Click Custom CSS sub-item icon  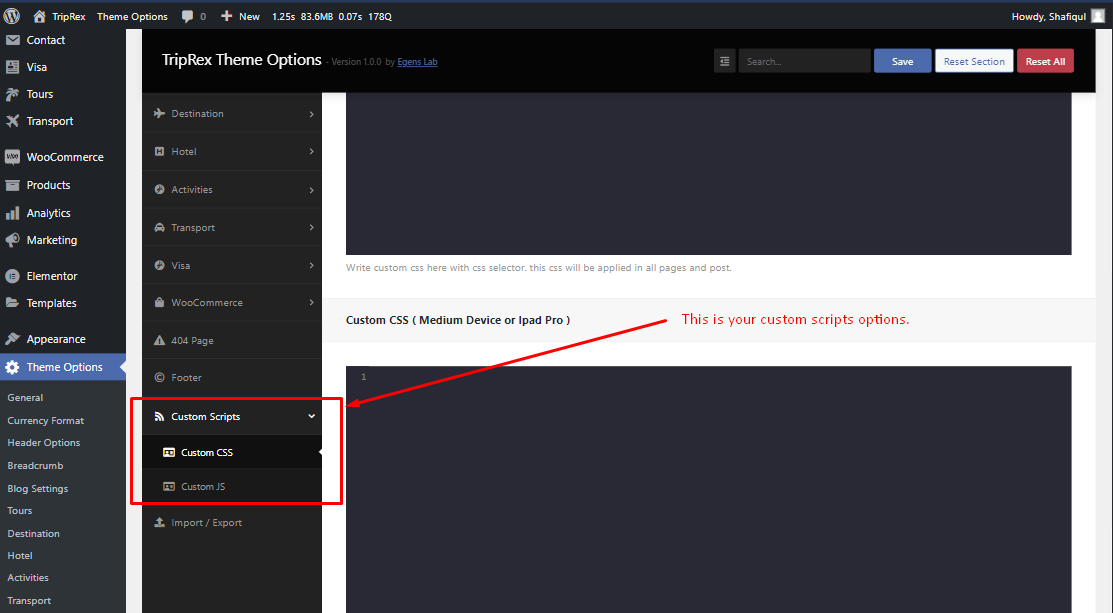[x=169, y=452]
